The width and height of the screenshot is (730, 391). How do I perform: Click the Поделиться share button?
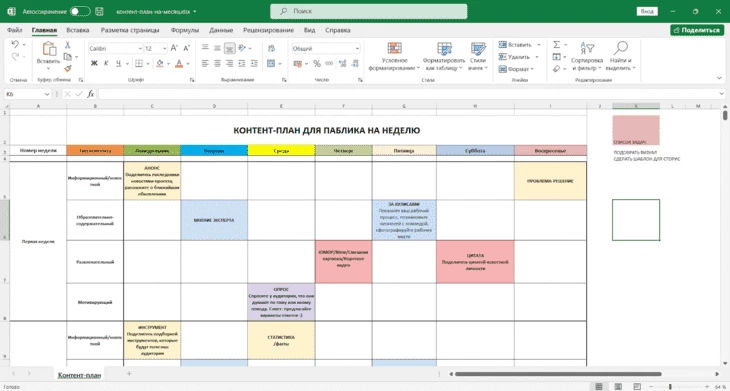point(697,30)
